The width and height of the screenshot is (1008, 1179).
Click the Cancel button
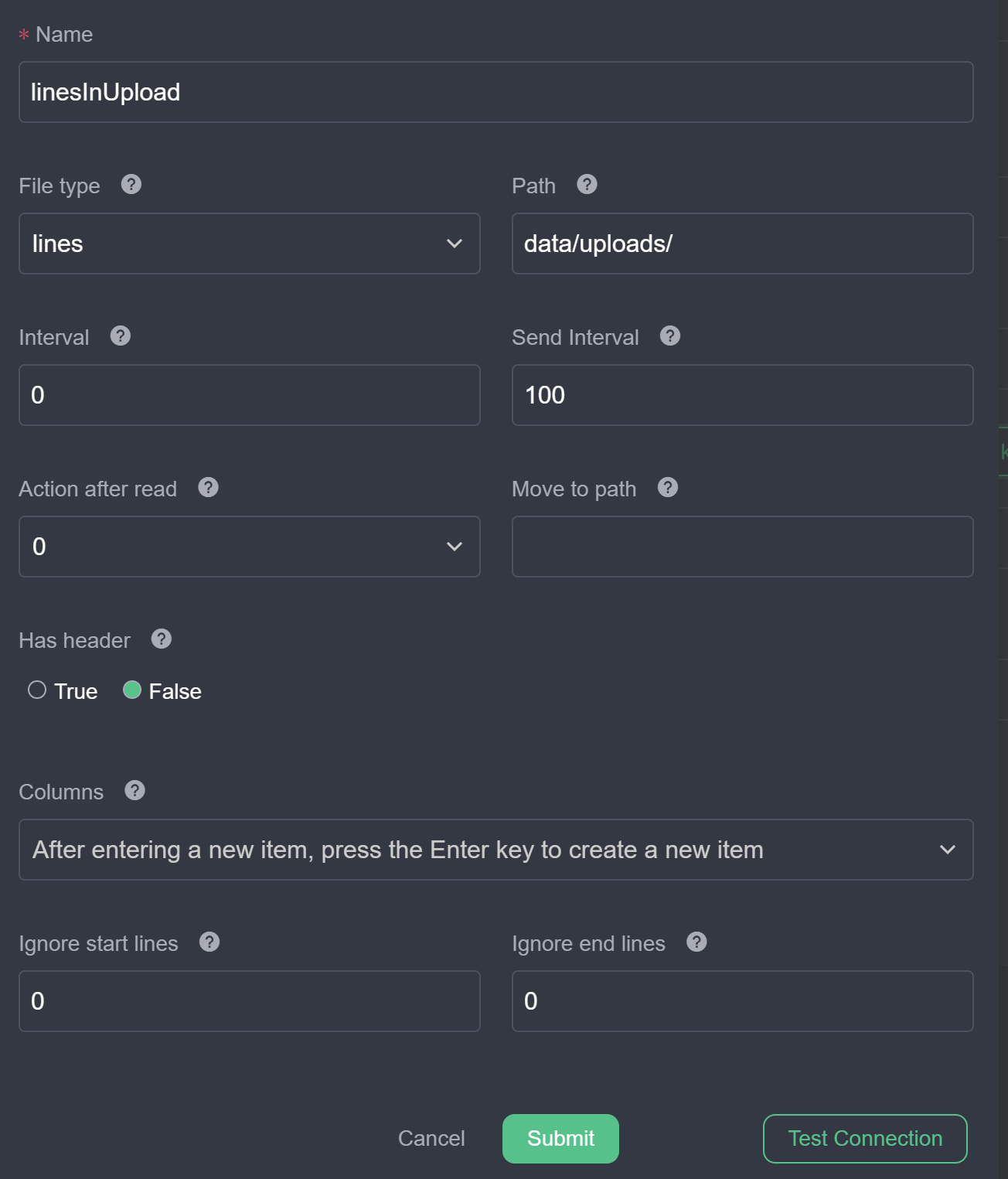(x=431, y=1138)
